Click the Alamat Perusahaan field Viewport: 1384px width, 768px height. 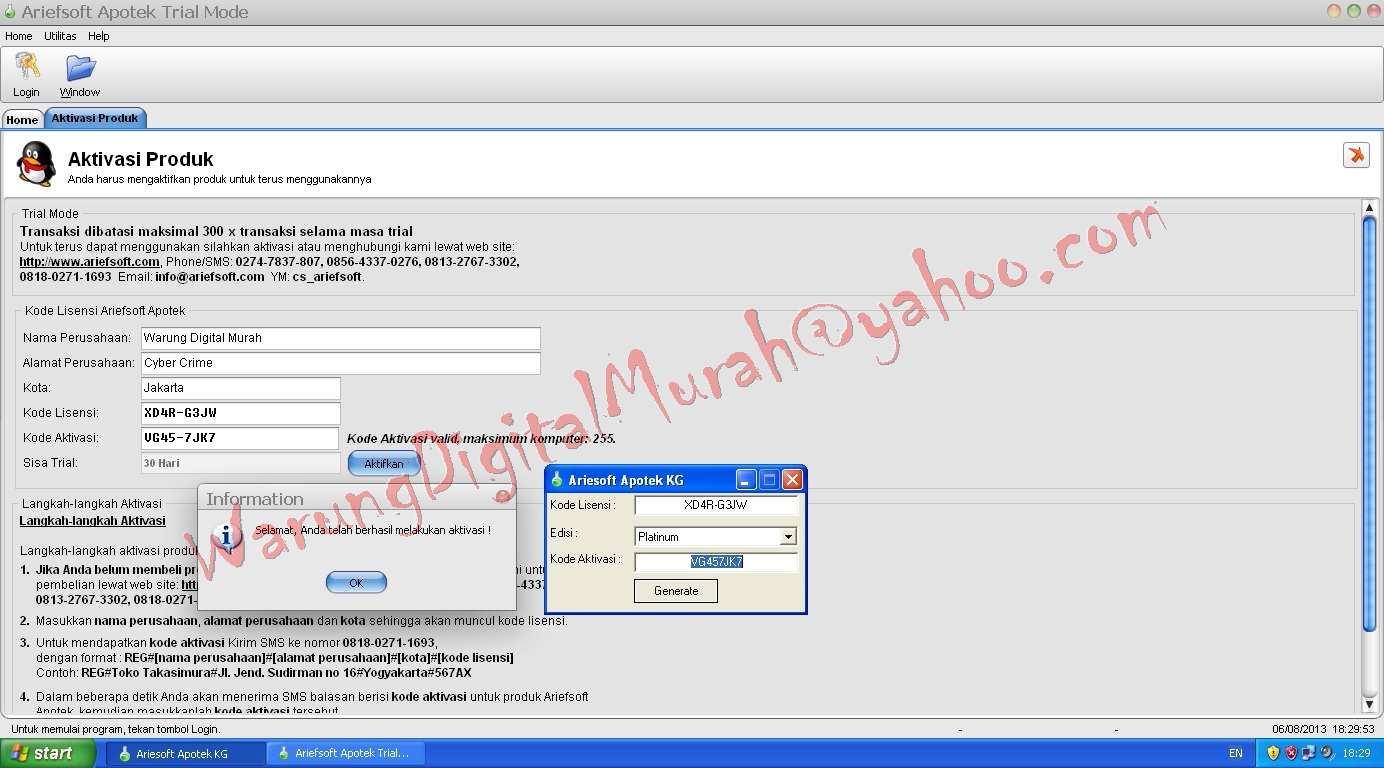(341, 363)
